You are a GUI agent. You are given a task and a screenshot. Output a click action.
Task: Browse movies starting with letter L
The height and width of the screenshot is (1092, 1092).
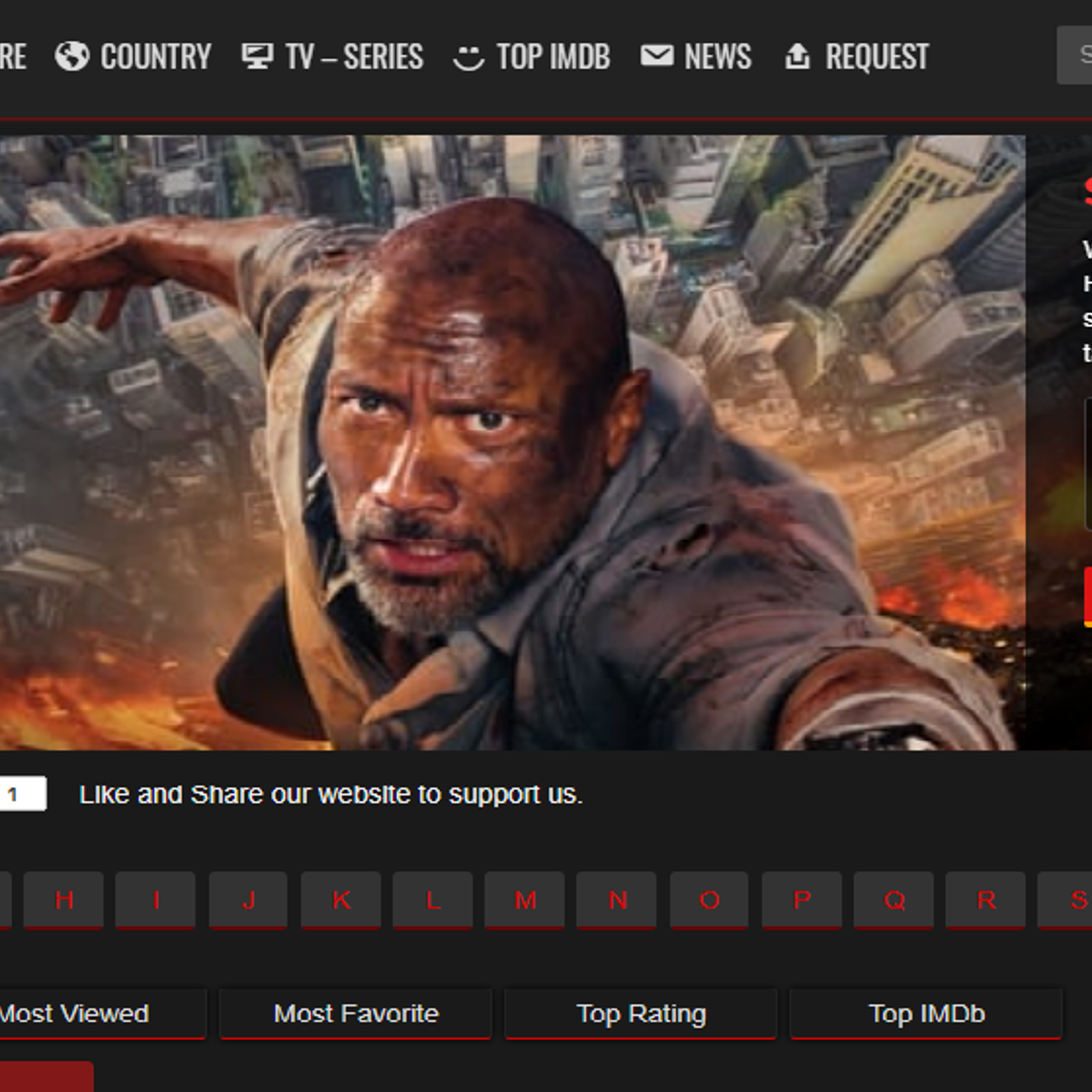click(433, 900)
